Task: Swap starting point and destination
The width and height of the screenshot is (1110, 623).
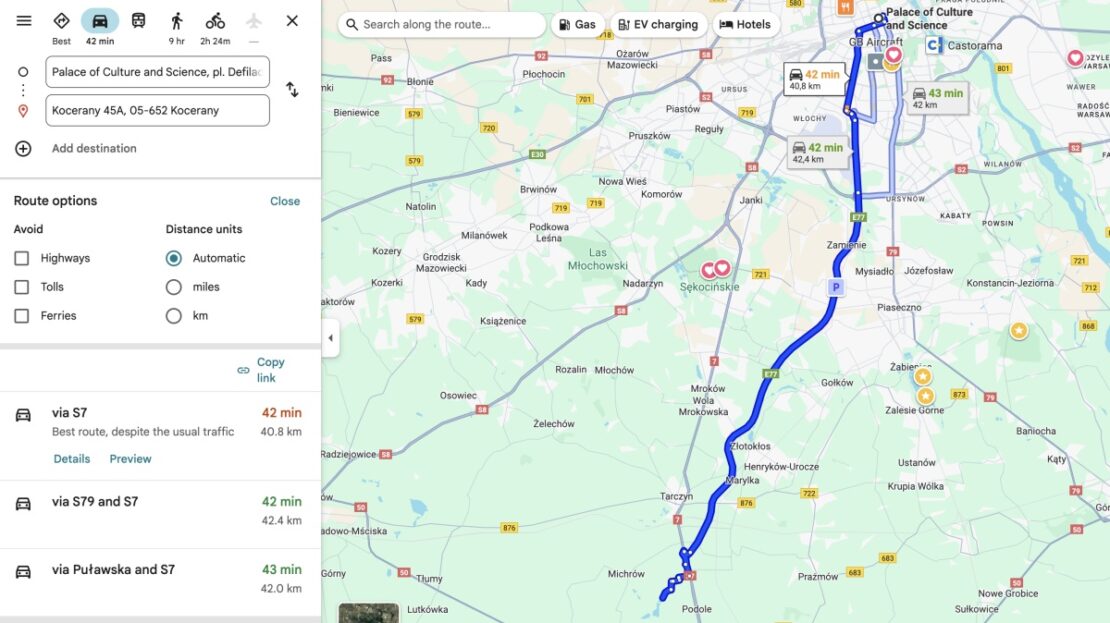Action: (x=292, y=90)
